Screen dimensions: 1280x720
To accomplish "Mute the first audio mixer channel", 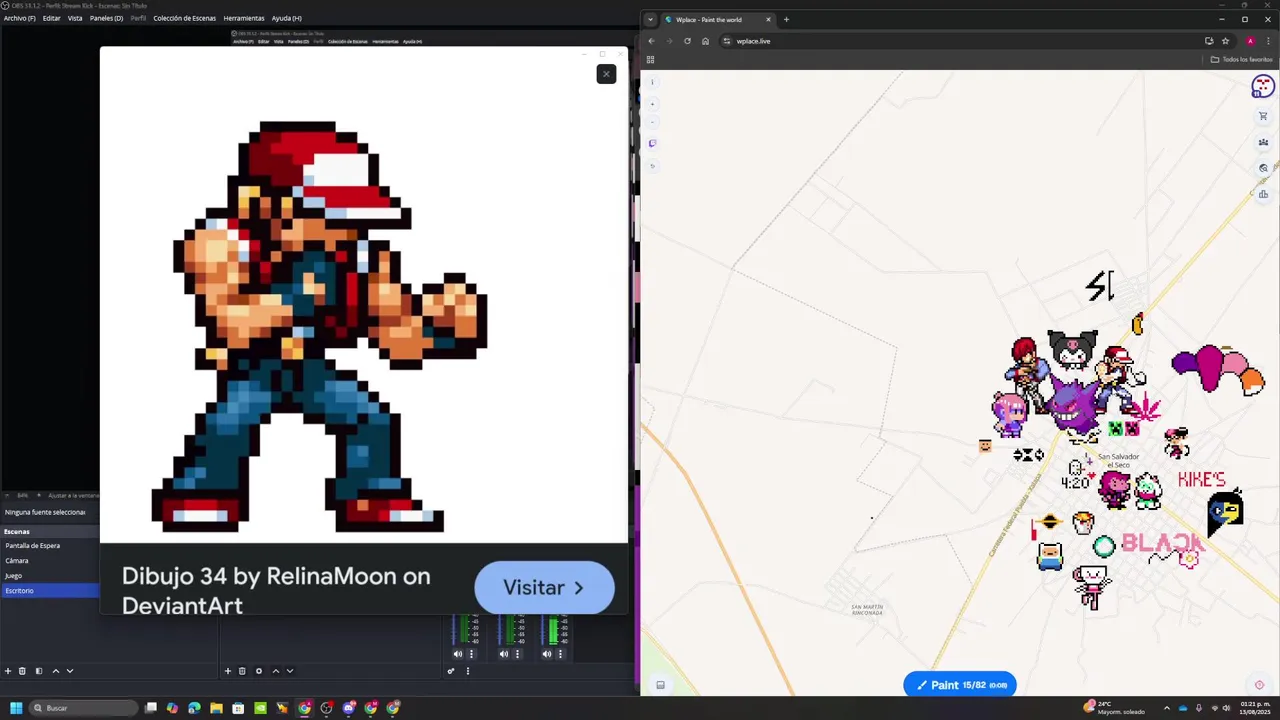I will point(458,654).
